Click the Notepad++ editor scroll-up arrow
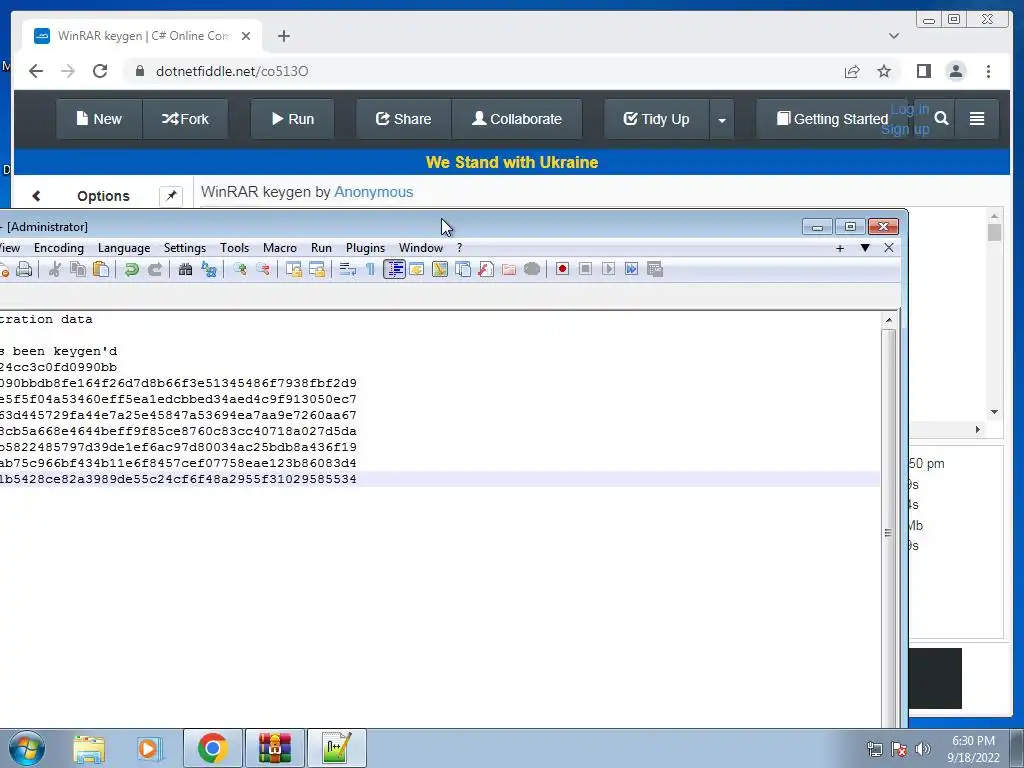This screenshot has width=1024, height=768. [888, 320]
